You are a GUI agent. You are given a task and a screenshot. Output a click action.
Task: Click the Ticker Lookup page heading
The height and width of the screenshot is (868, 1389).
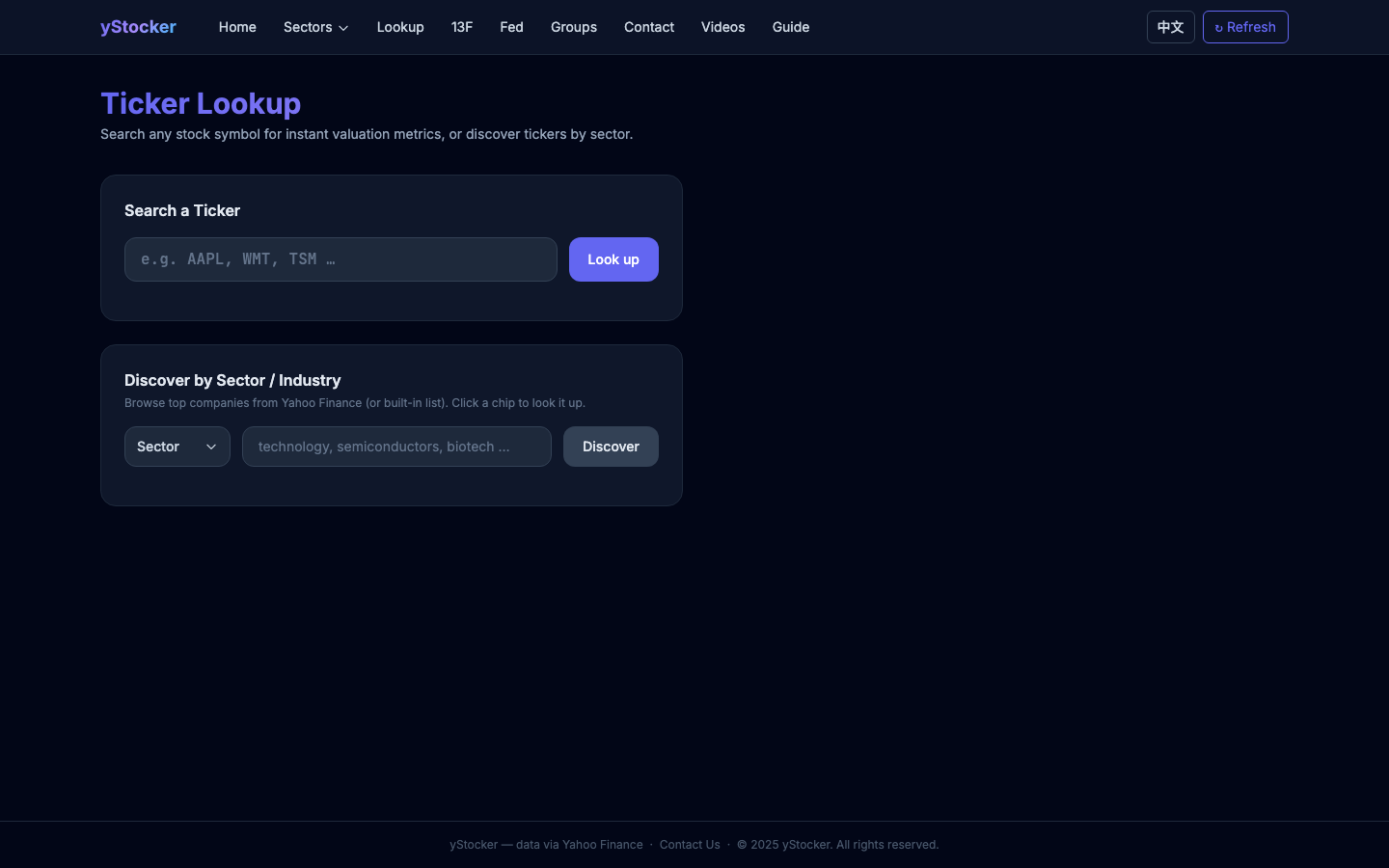pyautogui.click(x=201, y=103)
